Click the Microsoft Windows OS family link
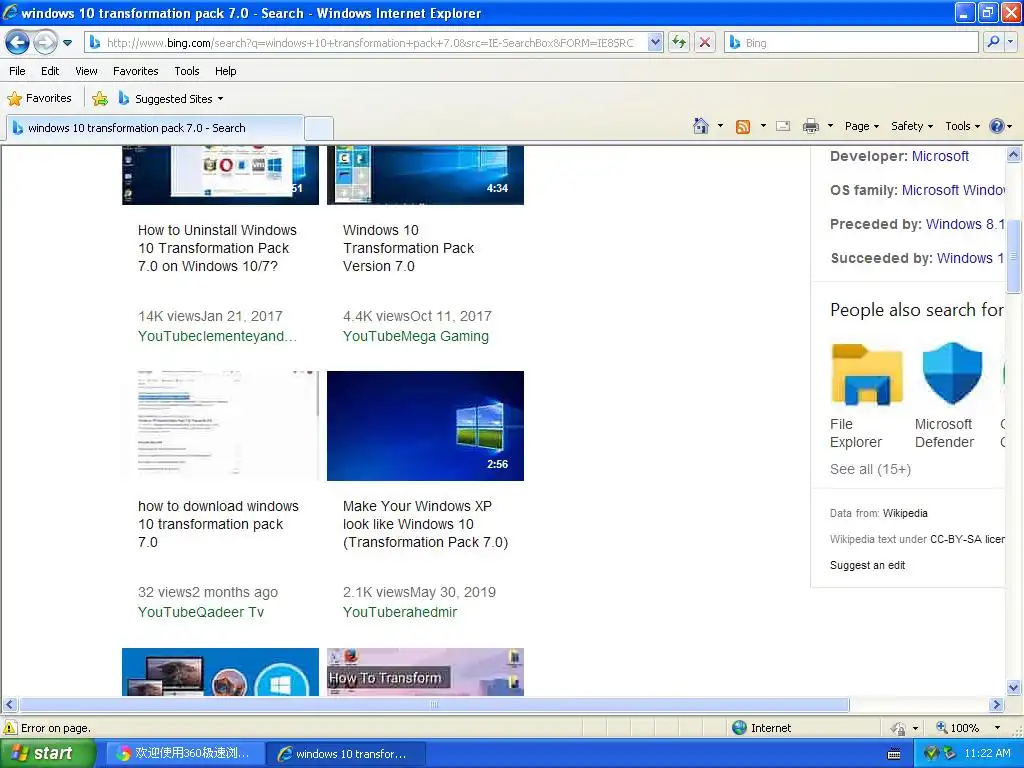 pos(953,190)
